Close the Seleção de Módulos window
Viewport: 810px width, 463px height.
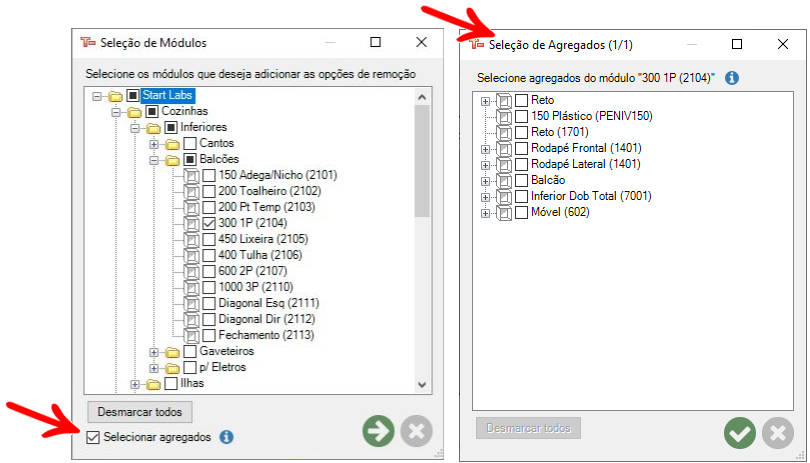coord(422,42)
